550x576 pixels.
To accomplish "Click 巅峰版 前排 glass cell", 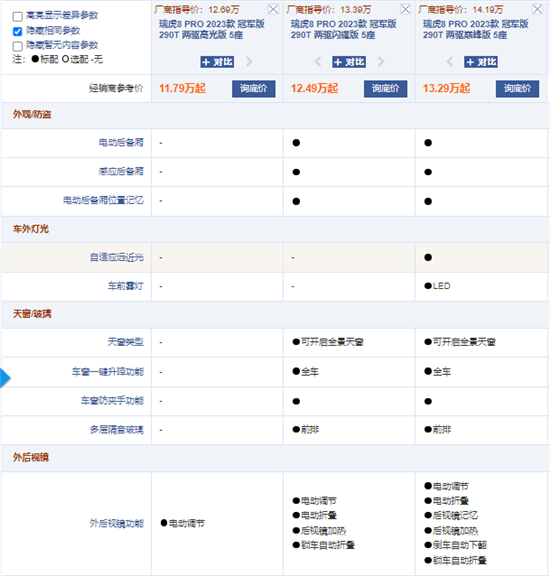I will click(x=438, y=429).
